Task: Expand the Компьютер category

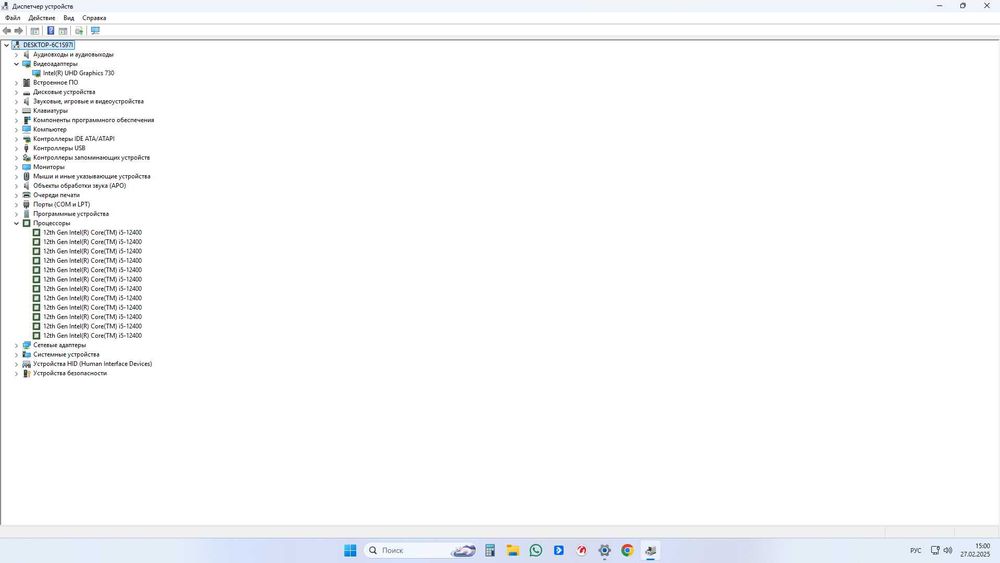Action: 17,129
